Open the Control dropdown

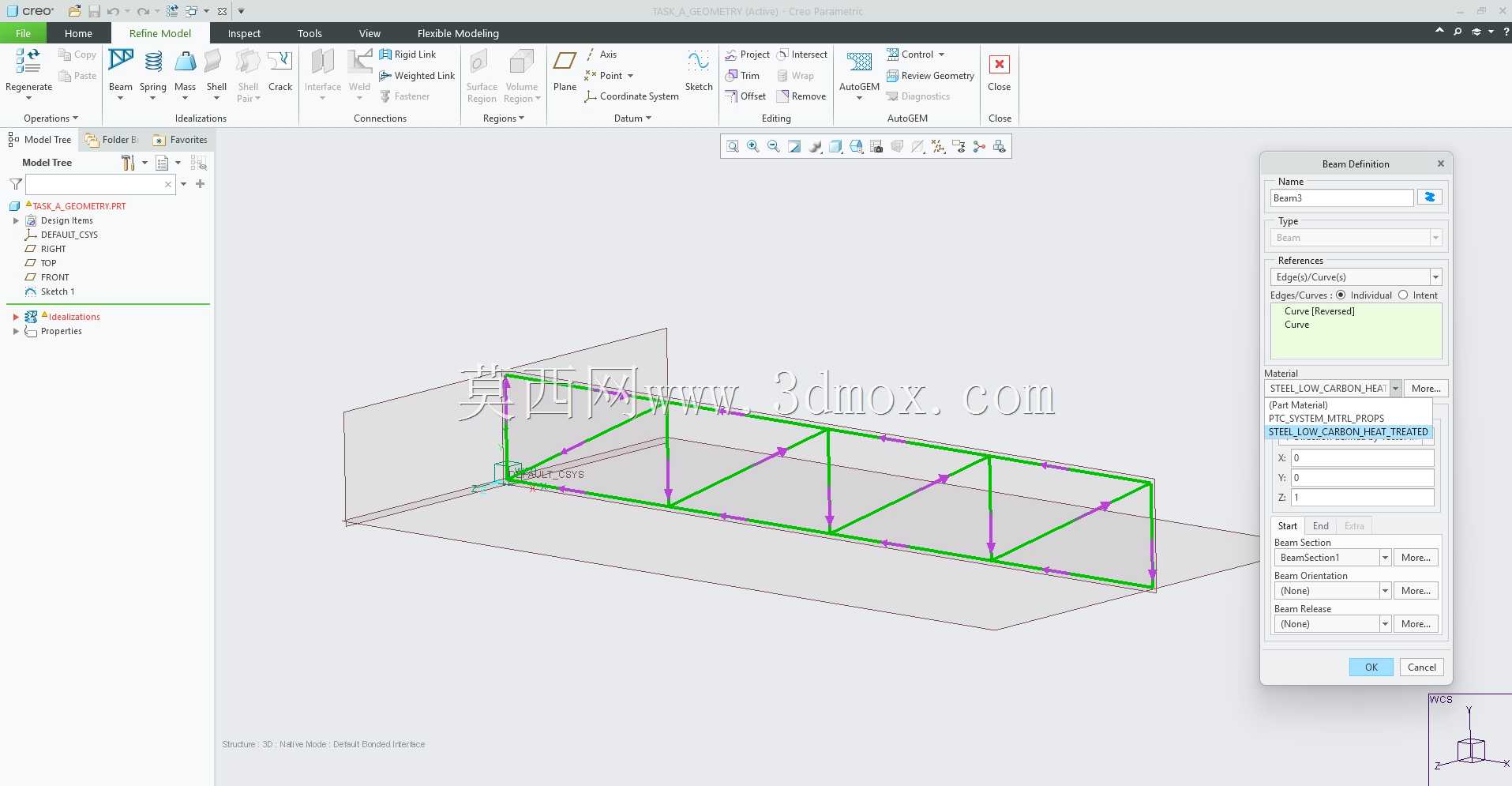pyautogui.click(x=916, y=55)
